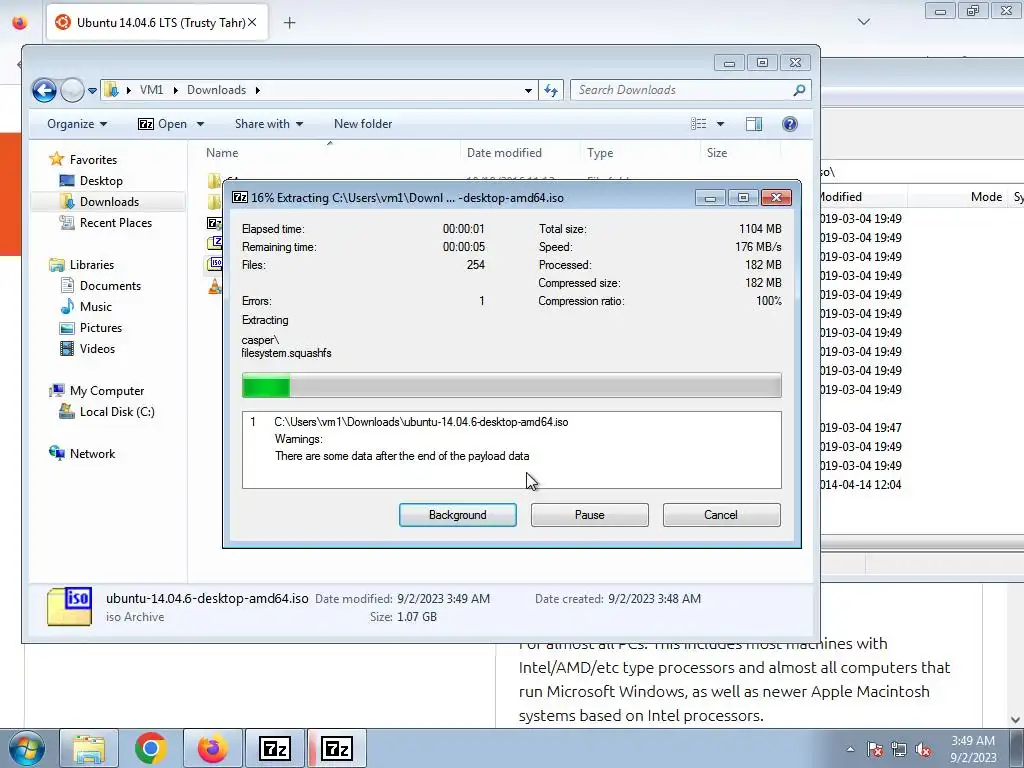Open the taskbar clock 3:49 AM
Image resolution: width=1024 pixels, height=768 pixels.
coord(973,749)
